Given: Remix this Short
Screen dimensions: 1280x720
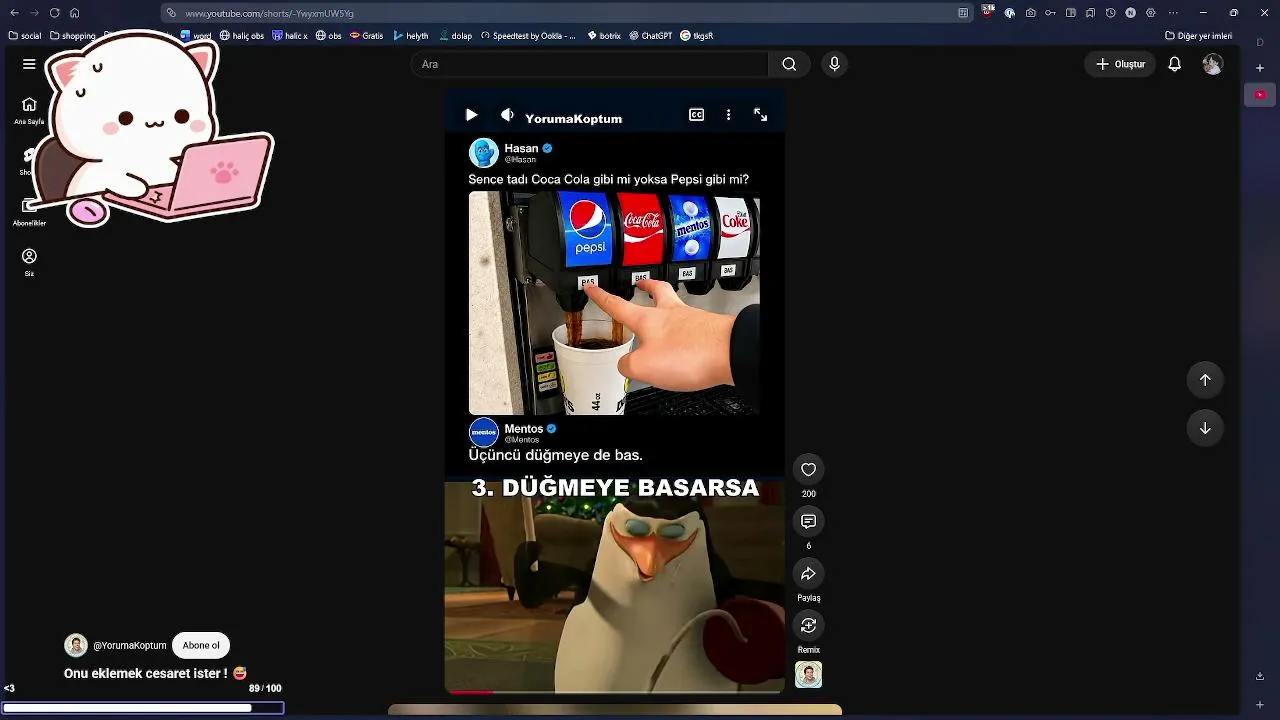Looking at the screenshot, I should [809, 625].
